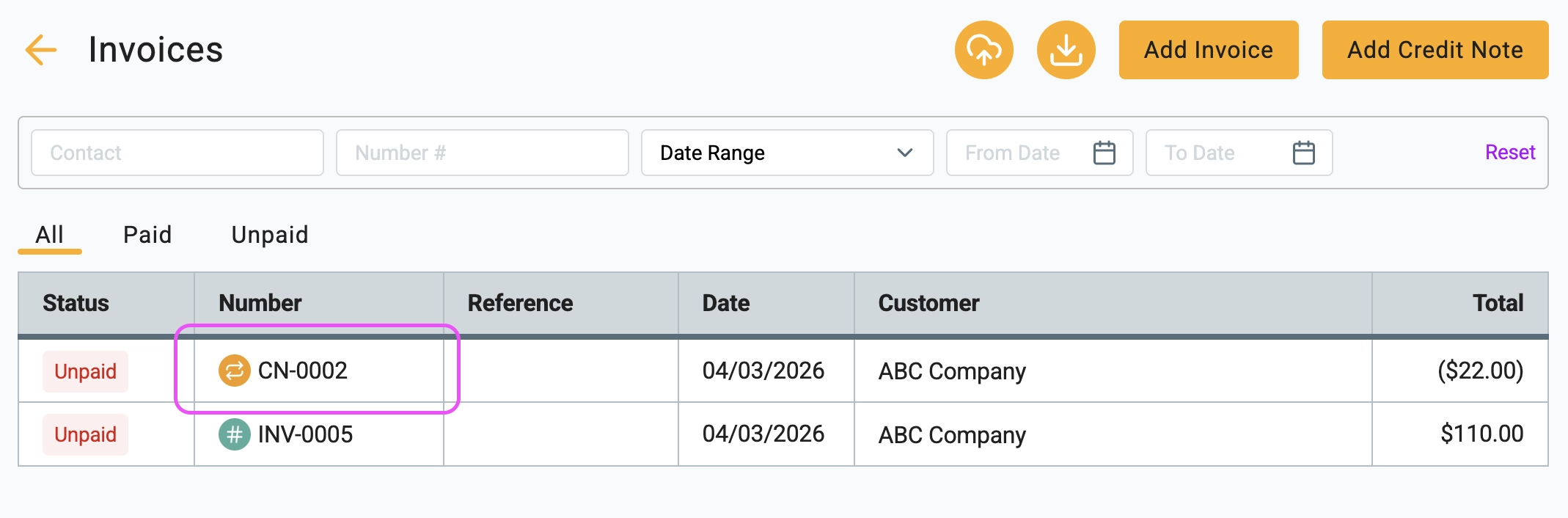Click the 04/03/2026 date in INV-0005 row
The image size is (1568, 518).
point(763,434)
